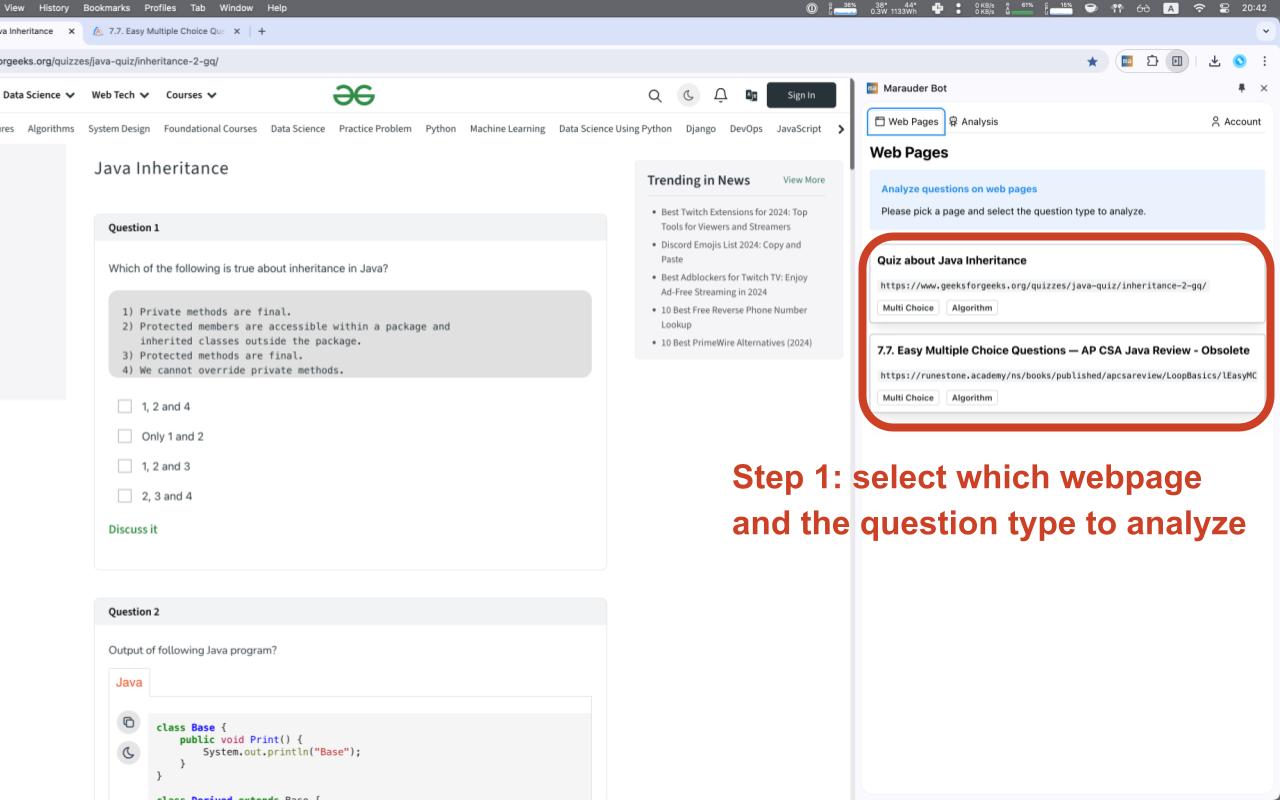Click the GeeksforGeeks logo

(x=354, y=95)
